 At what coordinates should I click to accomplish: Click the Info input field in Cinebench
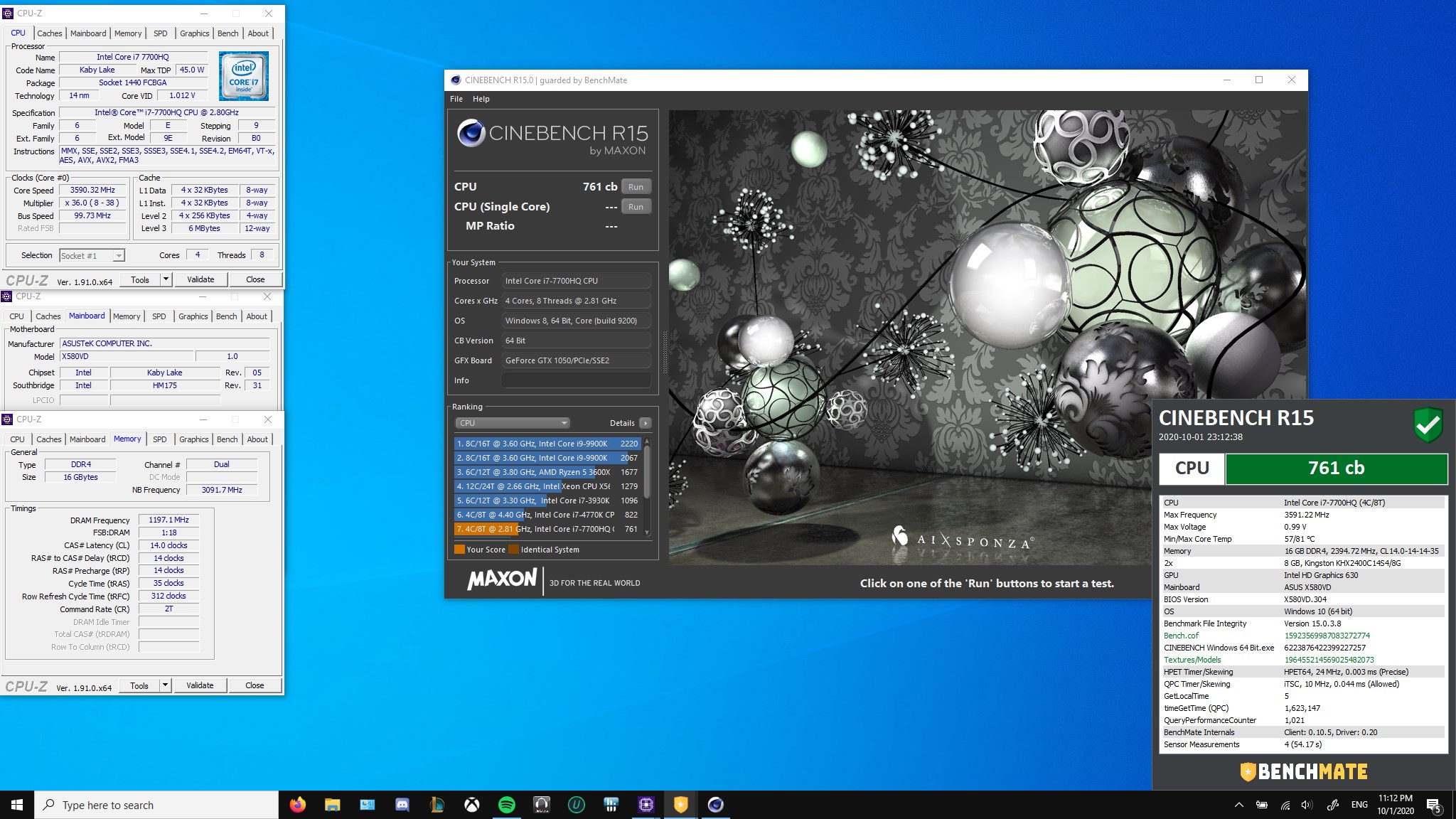click(x=577, y=380)
